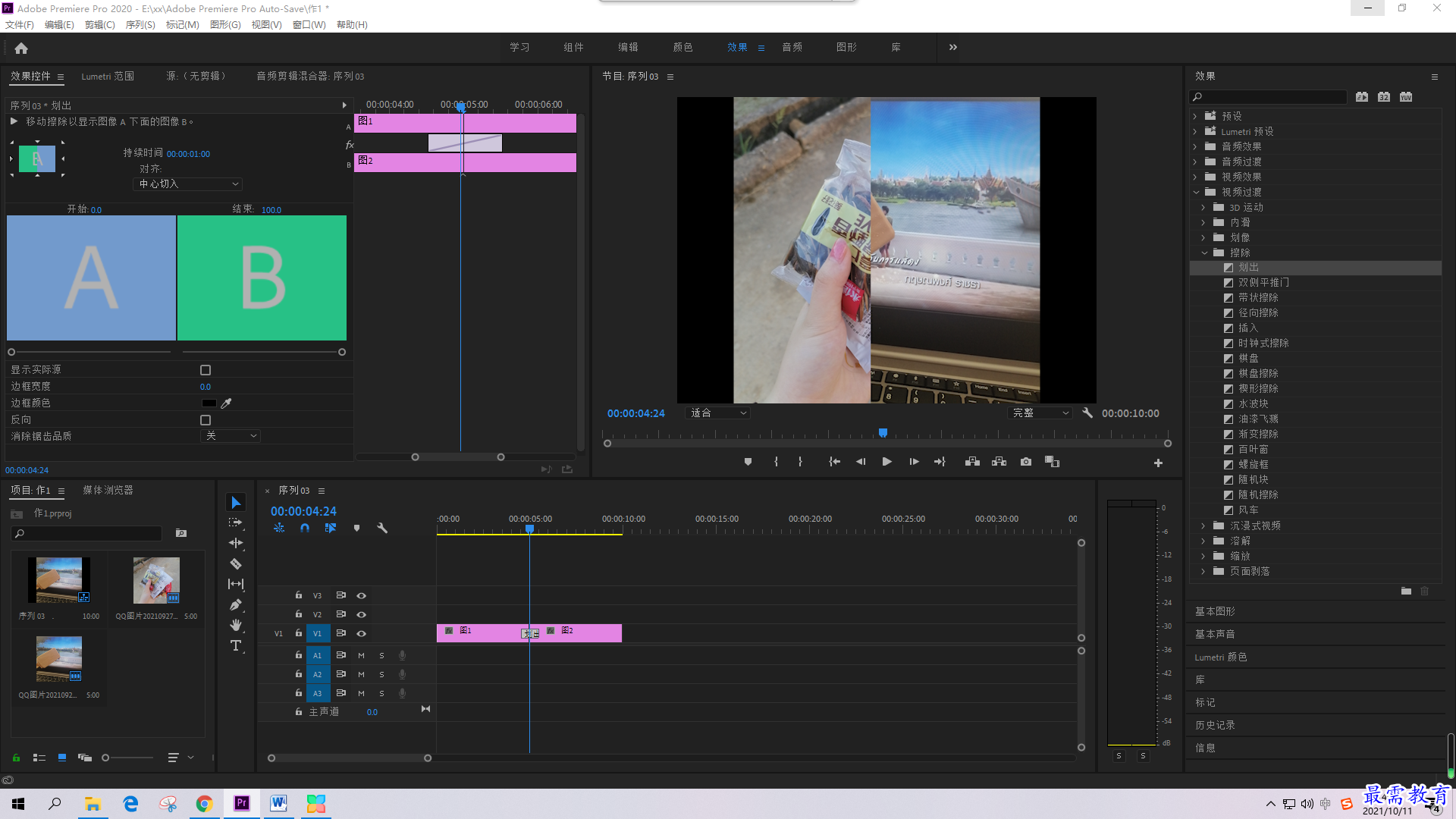Open the 历史记录 panel
This screenshot has height=819, width=1456.
[x=1215, y=726]
